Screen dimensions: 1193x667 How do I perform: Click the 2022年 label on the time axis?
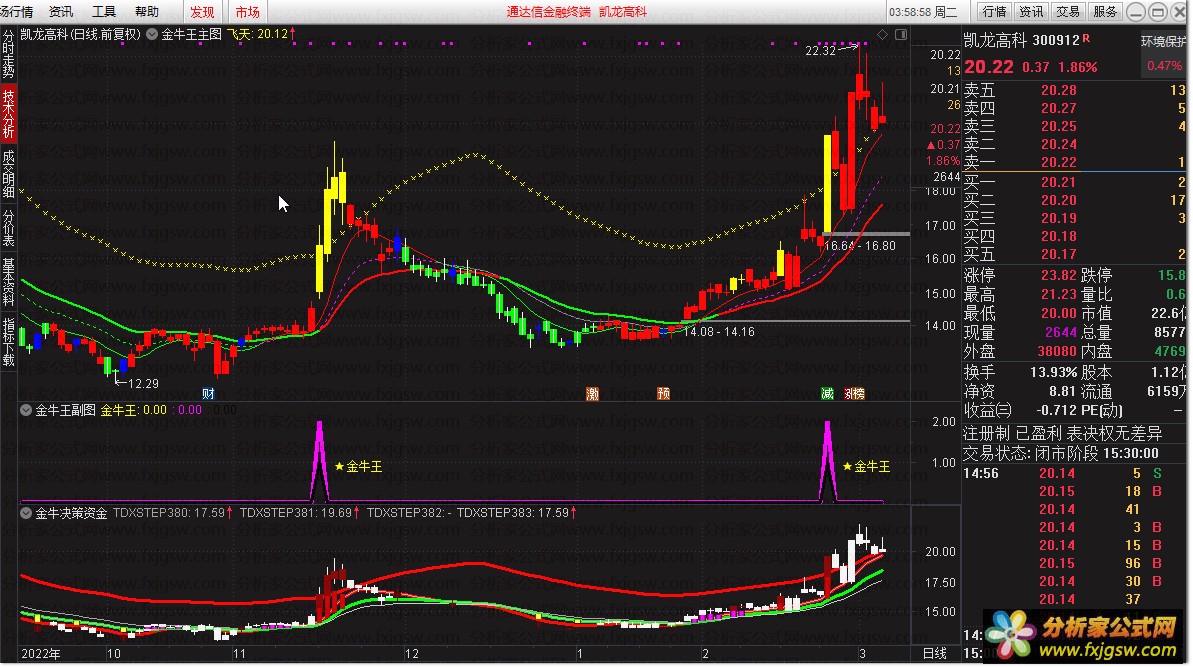click(41, 653)
